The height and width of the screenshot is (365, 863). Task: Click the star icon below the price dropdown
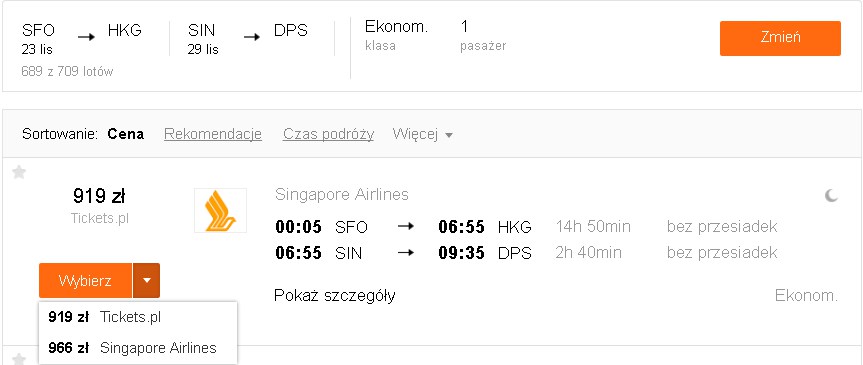(x=19, y=359)
